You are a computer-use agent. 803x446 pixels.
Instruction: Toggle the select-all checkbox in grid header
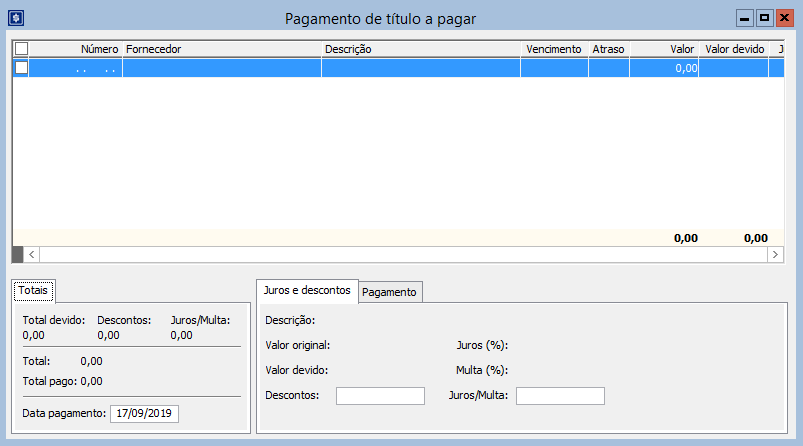click(21, 48)
